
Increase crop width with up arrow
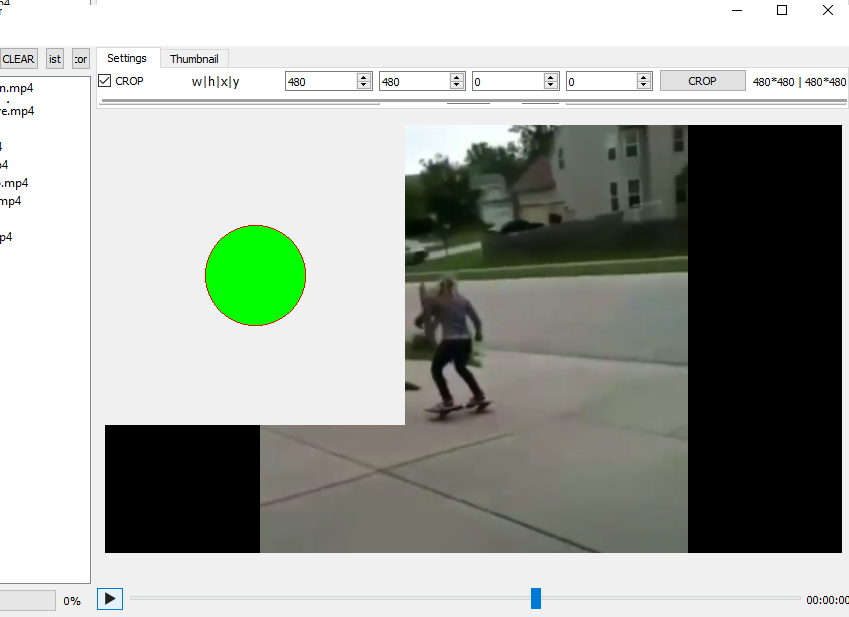coord(364,77)
